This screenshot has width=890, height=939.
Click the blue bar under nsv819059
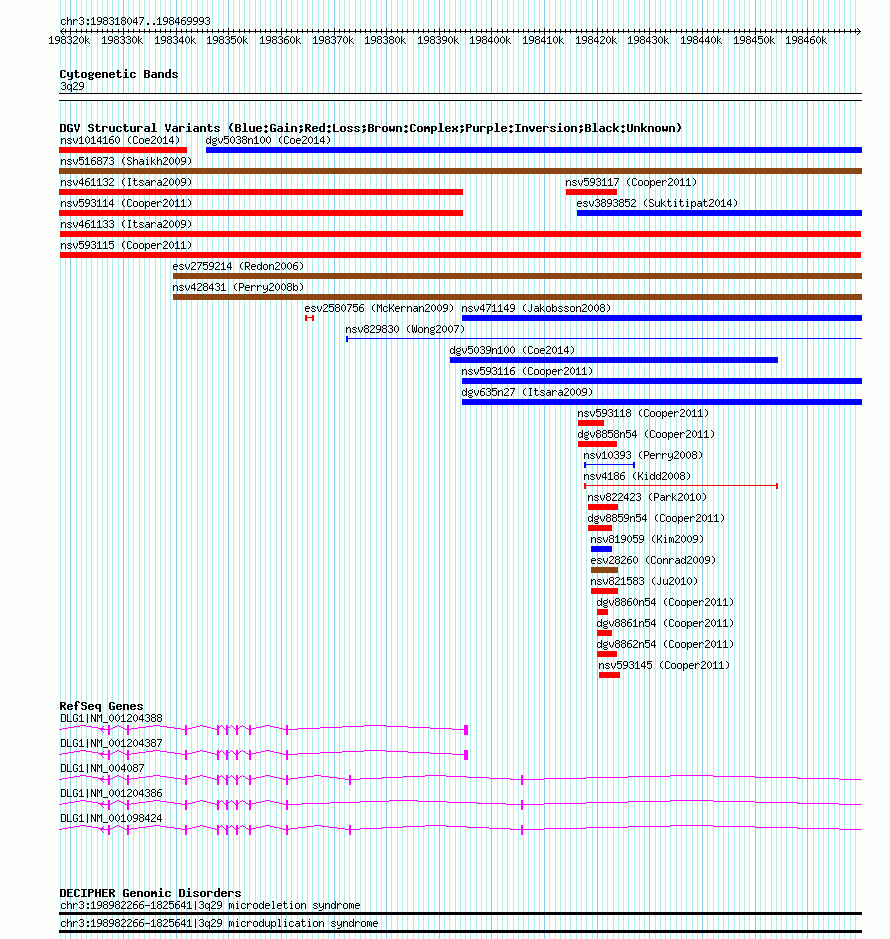601,549
